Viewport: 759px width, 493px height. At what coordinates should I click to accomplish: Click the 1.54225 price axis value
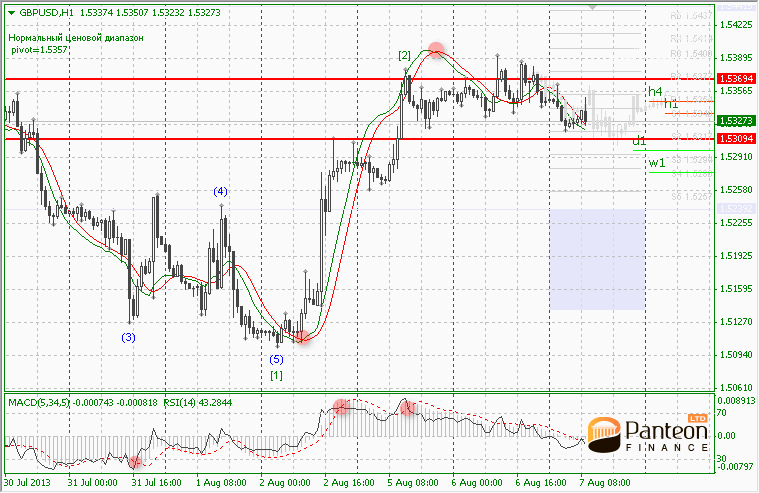(x=736, y=25)
